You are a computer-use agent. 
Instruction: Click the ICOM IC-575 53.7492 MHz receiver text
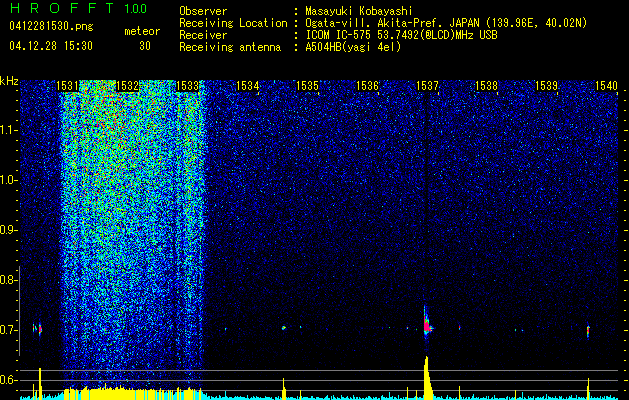401,35
